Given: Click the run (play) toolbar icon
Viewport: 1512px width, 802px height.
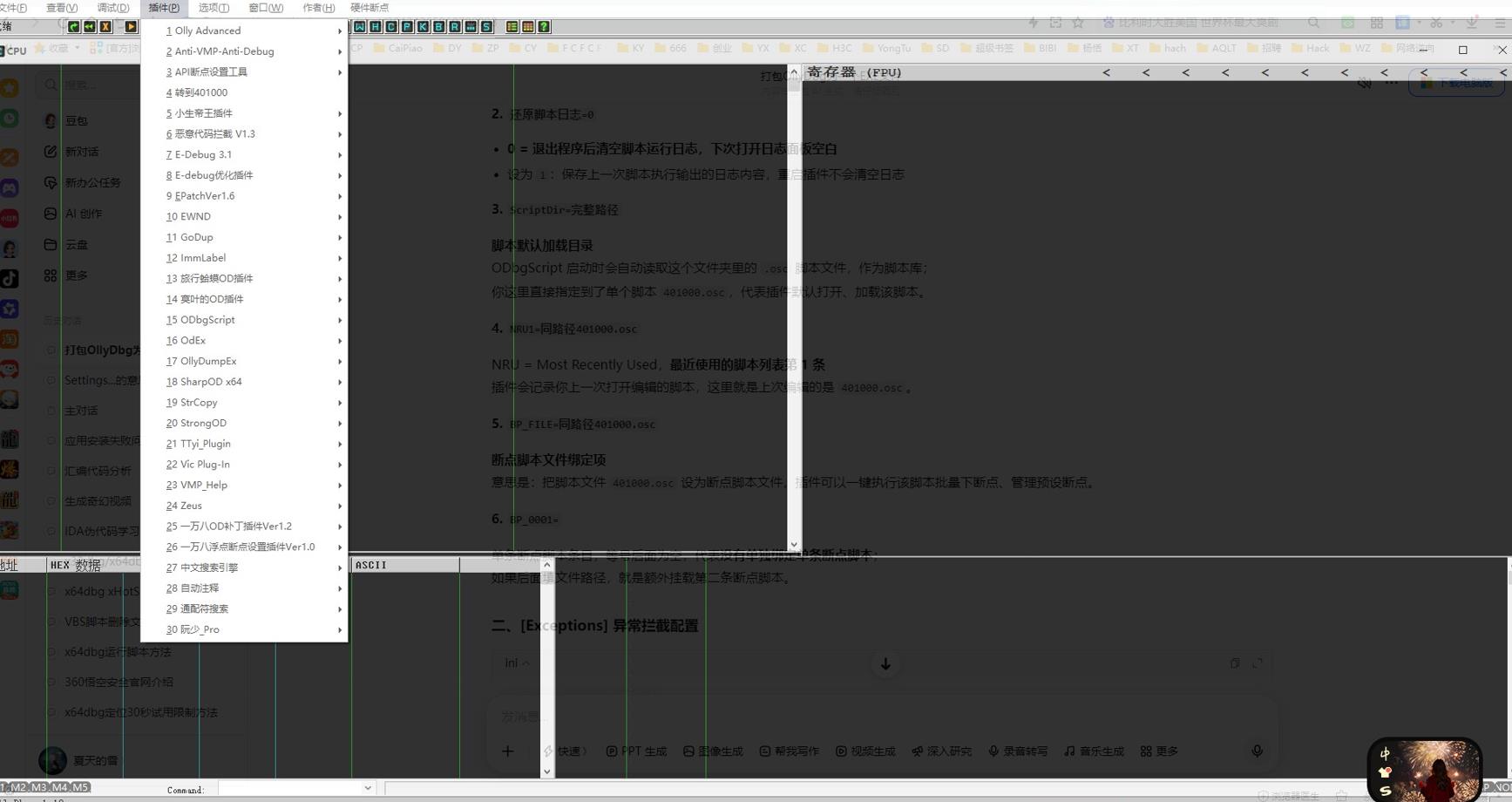Looking at the screenshot, I should tap(131, 27).
